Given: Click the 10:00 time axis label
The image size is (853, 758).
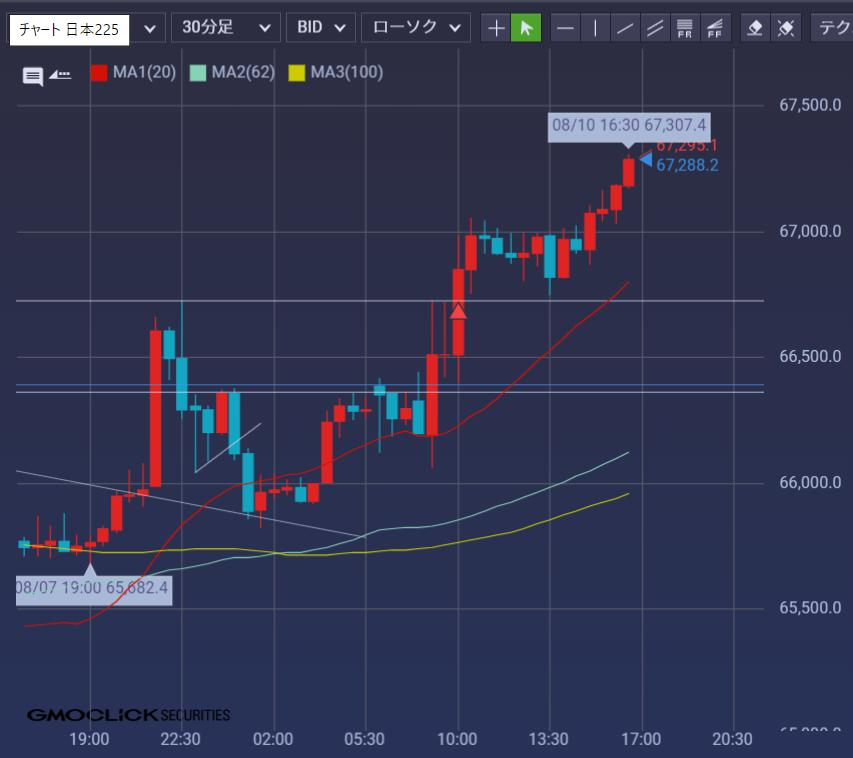Looking at the screenshot, I should [458, 739].
